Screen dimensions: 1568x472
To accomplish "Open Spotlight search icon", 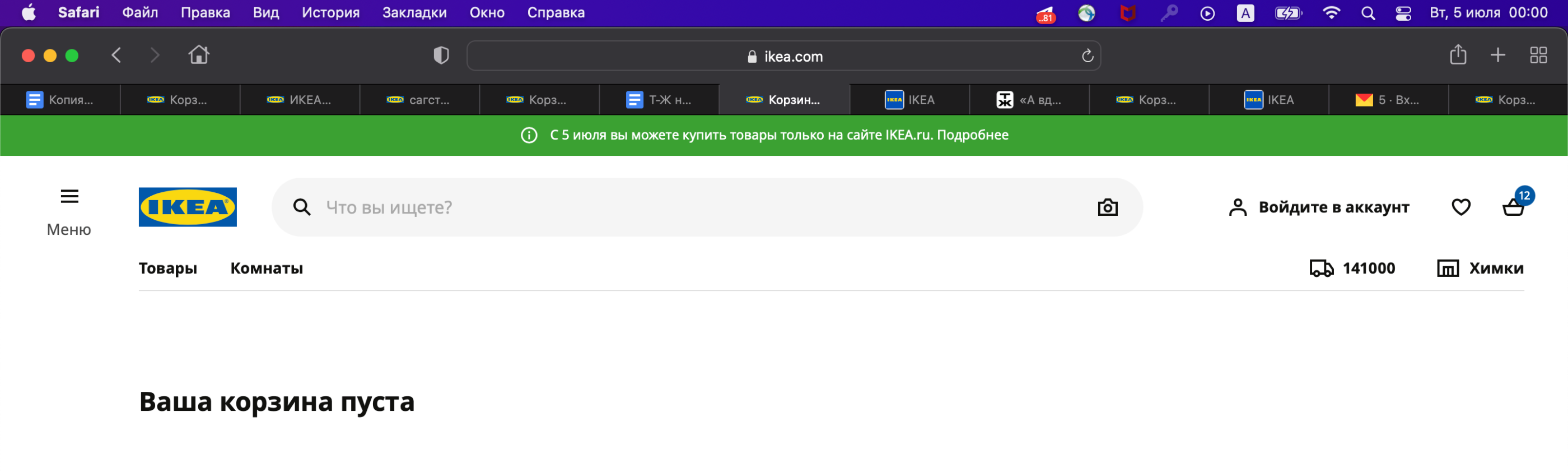I will [1368, 13].
